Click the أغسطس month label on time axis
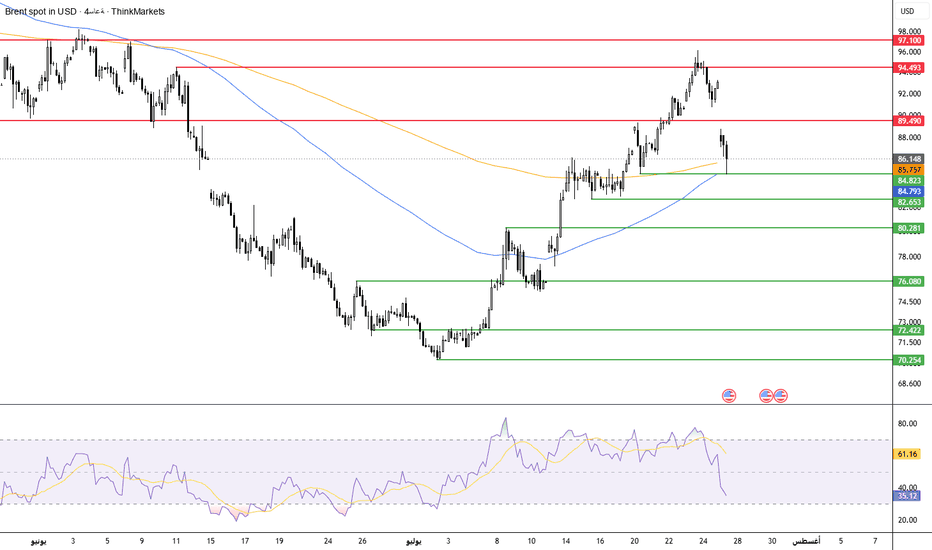The image size is (932, 550). tap(806, 541)
